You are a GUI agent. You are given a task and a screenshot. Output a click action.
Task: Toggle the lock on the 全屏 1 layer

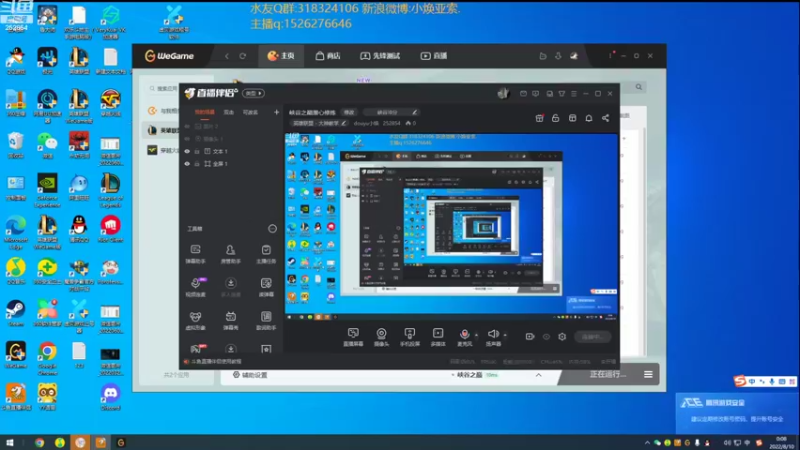pyautogui.click(x=197, y=164)
